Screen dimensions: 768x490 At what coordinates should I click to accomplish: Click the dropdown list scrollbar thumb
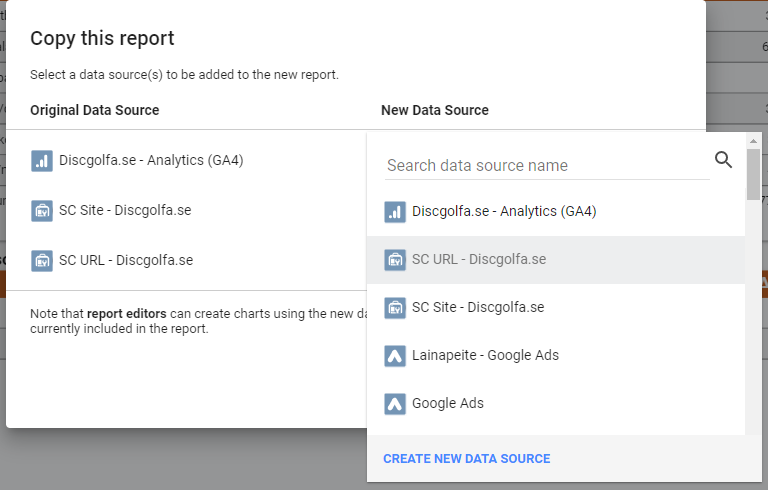753,174
